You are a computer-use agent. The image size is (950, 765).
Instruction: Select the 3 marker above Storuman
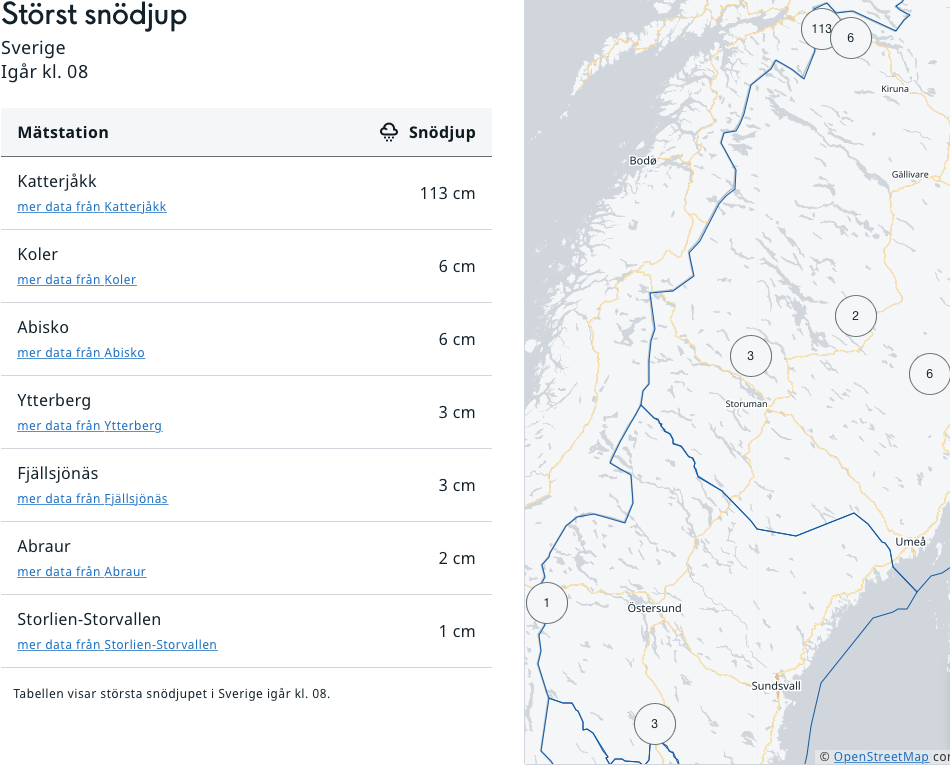(751, 356)
